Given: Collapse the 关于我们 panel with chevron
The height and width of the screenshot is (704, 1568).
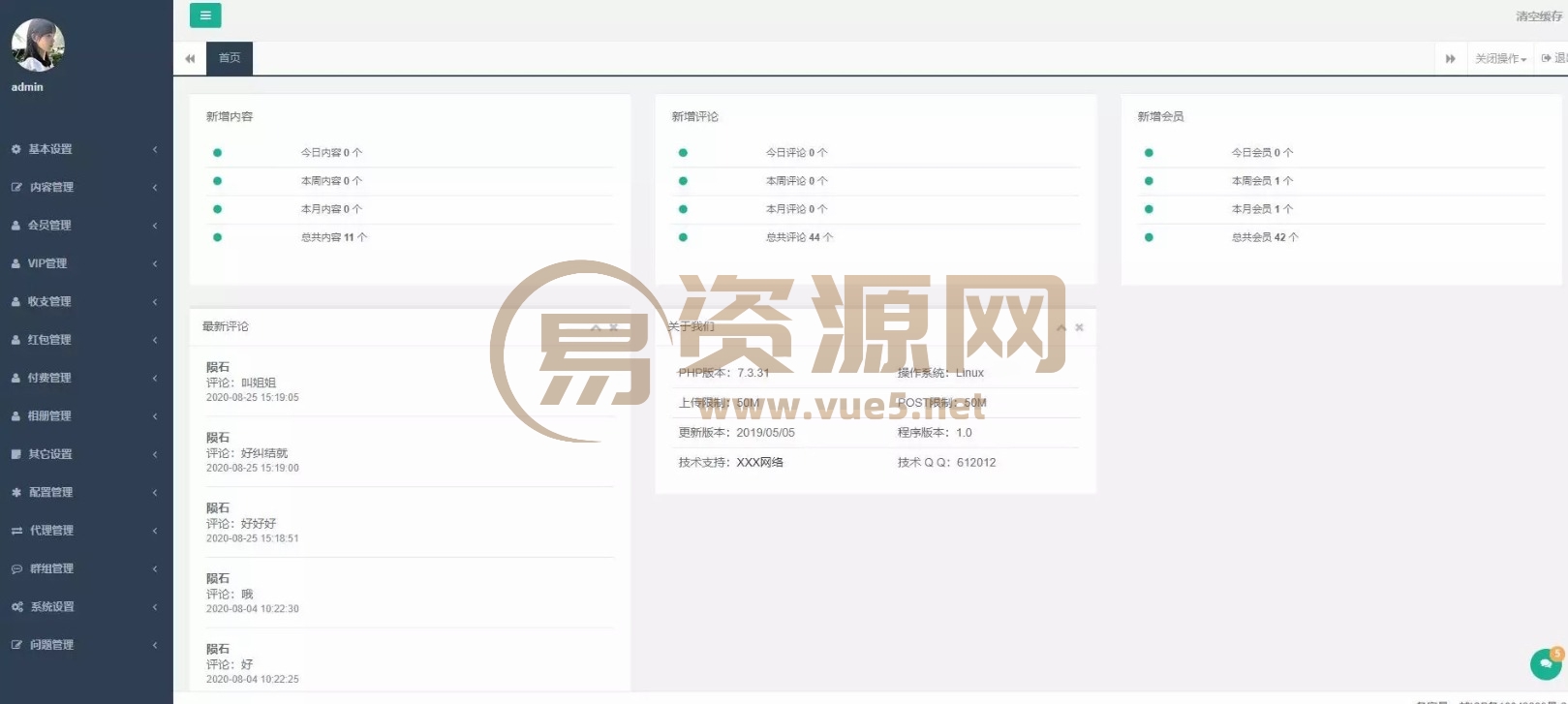Looking at the screenshot, I should click(x=1061, y=327).
